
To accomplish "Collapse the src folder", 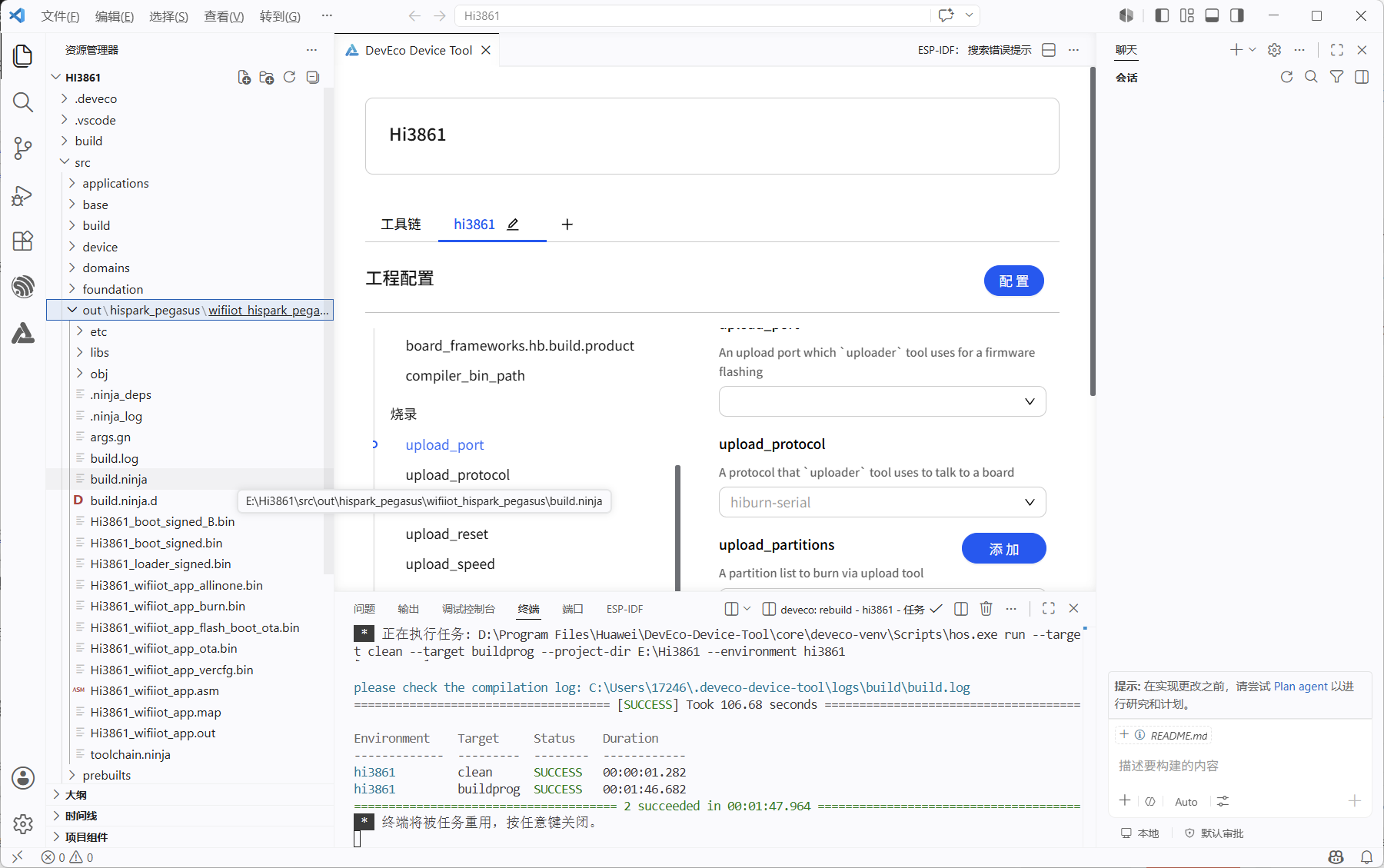I will pyautogui.click(x=82, y=162).
